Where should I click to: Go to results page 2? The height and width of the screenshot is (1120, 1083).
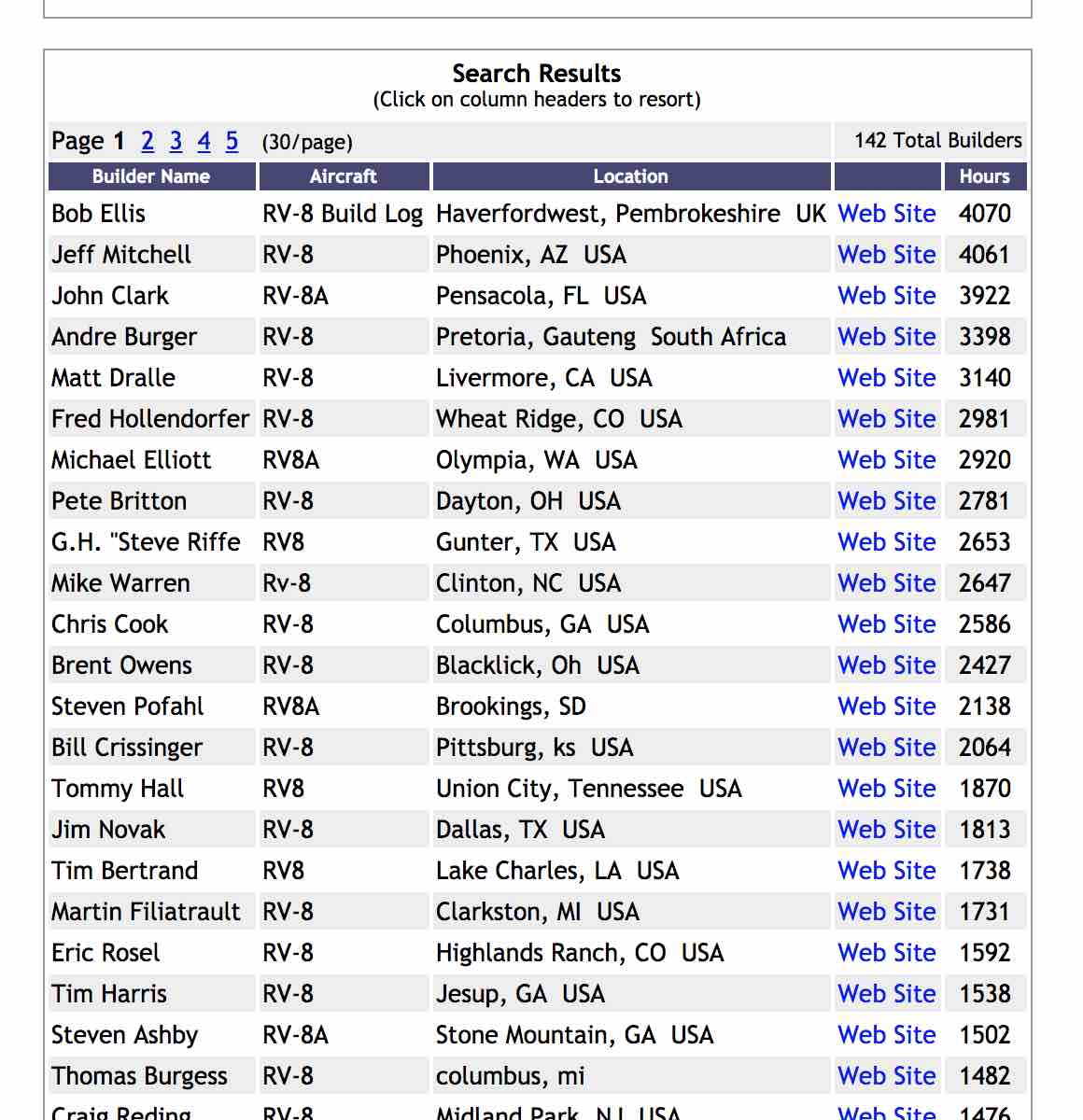148,141
